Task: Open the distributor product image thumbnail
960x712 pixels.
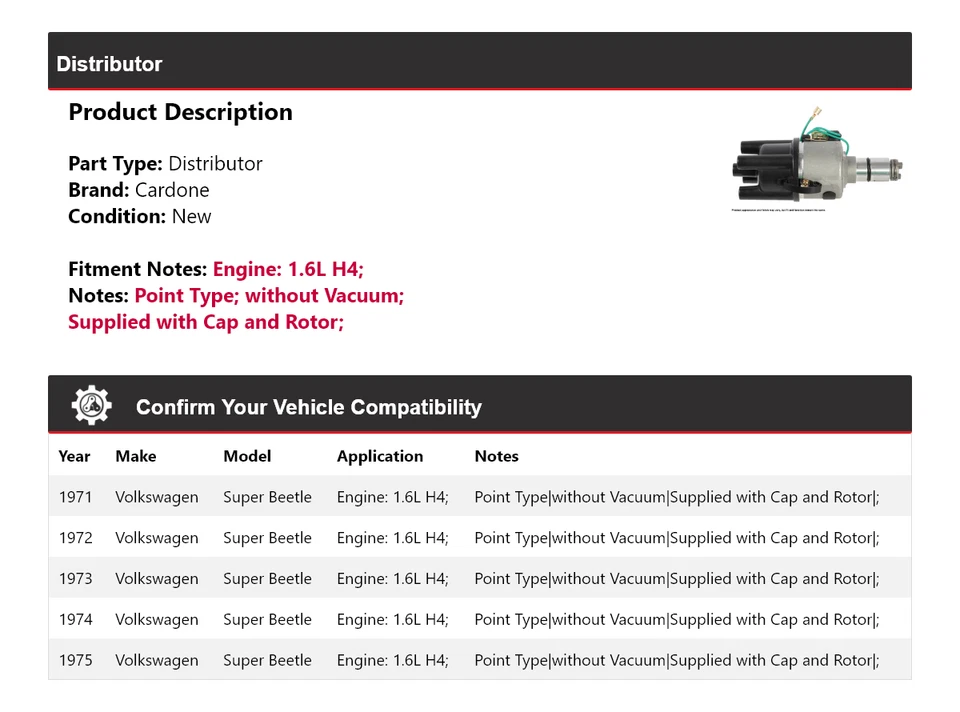Action: point(817,160)
